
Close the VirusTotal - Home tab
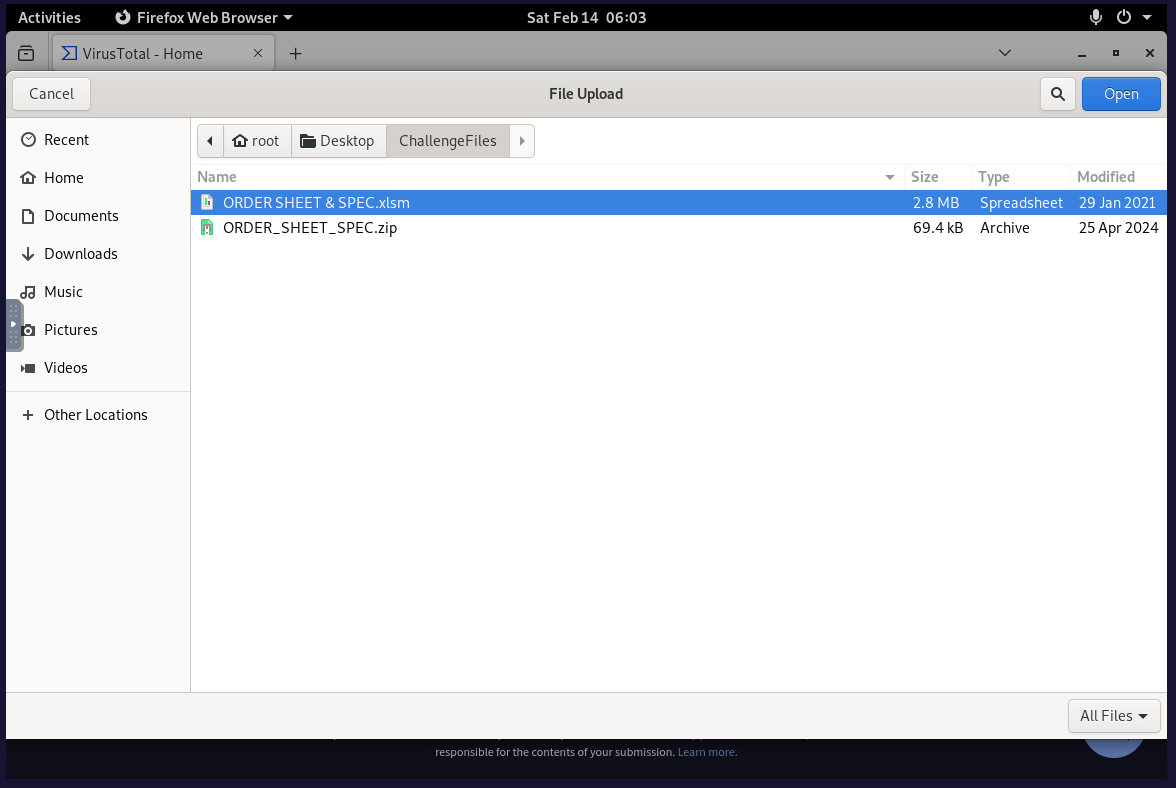point(258,54)
